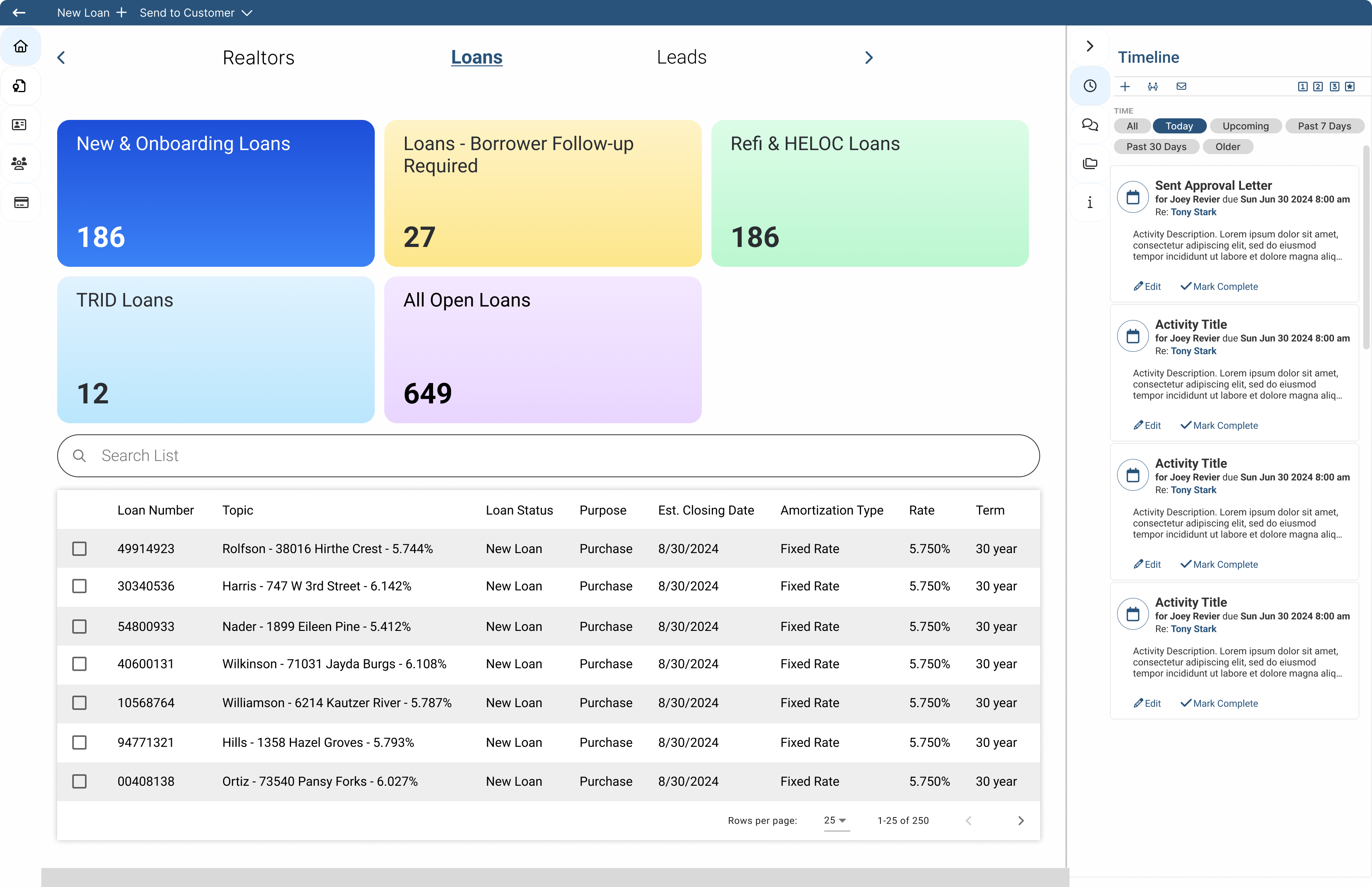Click the home icon in left sidebar
Screen dimensions: 1372x887
pos(21,46)
